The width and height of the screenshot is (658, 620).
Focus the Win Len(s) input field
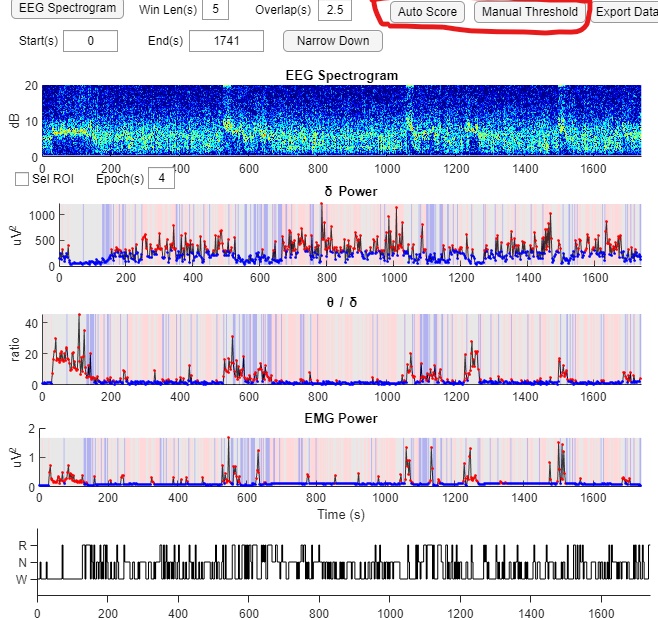click(x=214, y=10)
